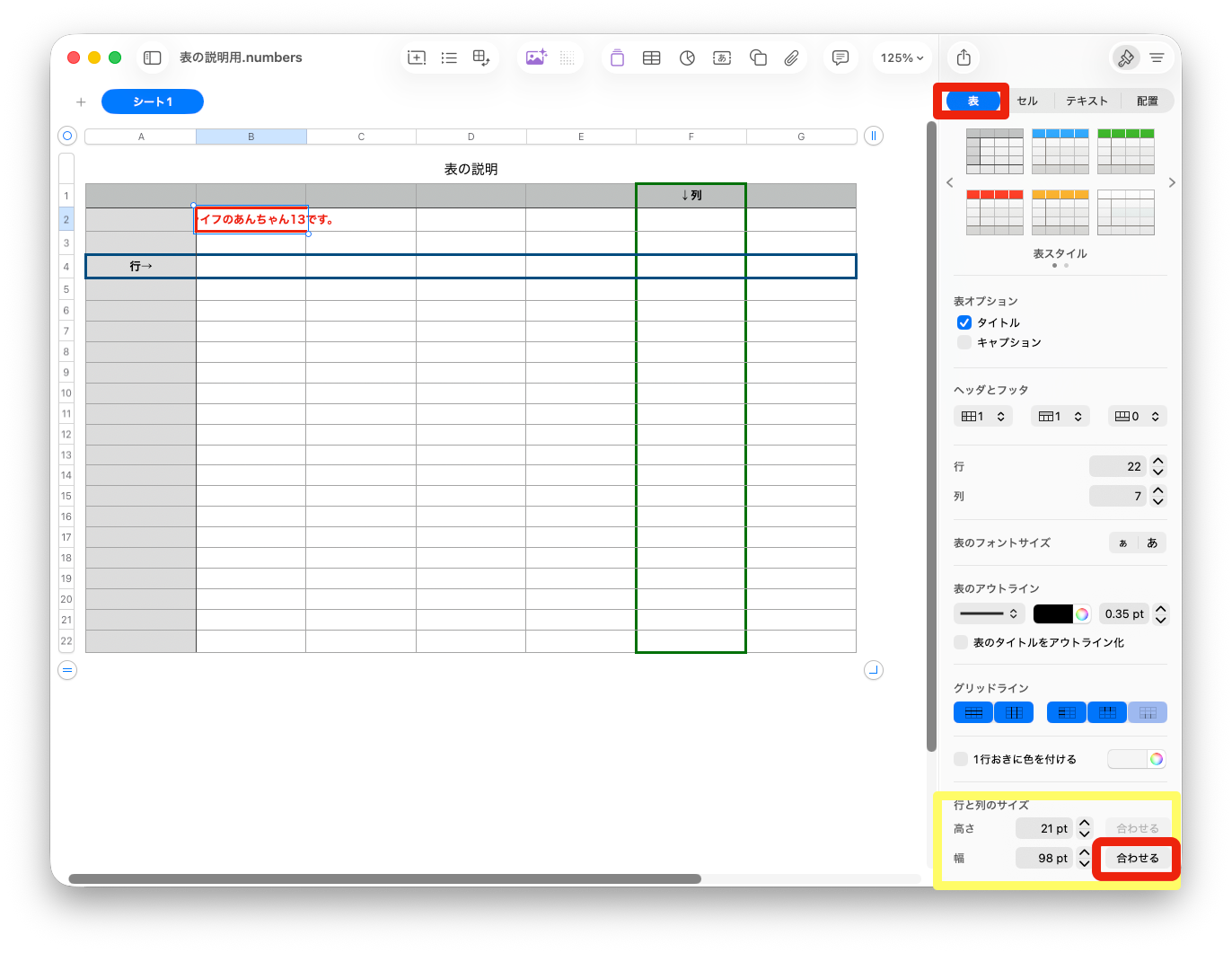Toggle footer row gridlines button

(x=1148, y=712)
